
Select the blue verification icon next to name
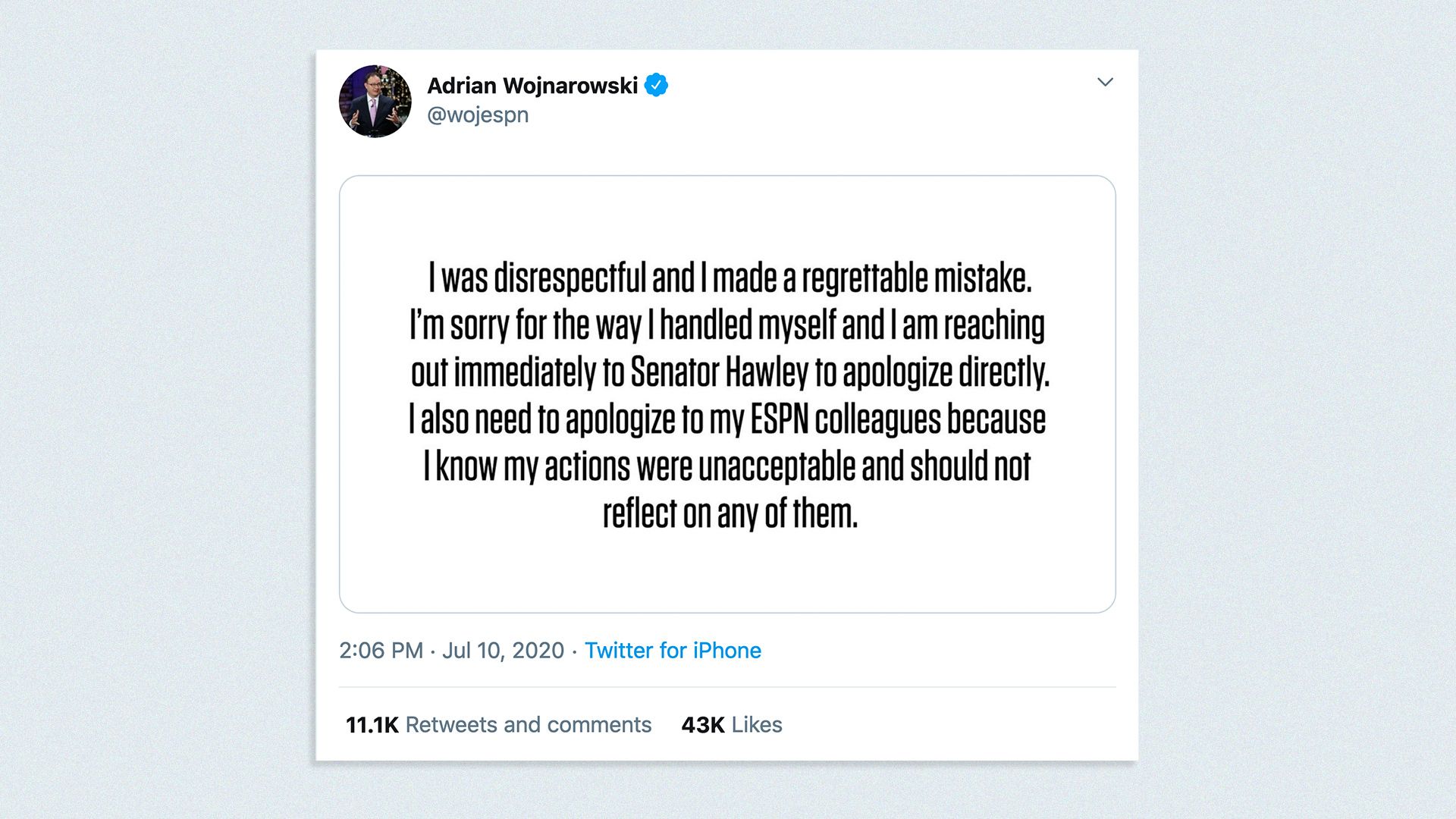click(657, 85)
